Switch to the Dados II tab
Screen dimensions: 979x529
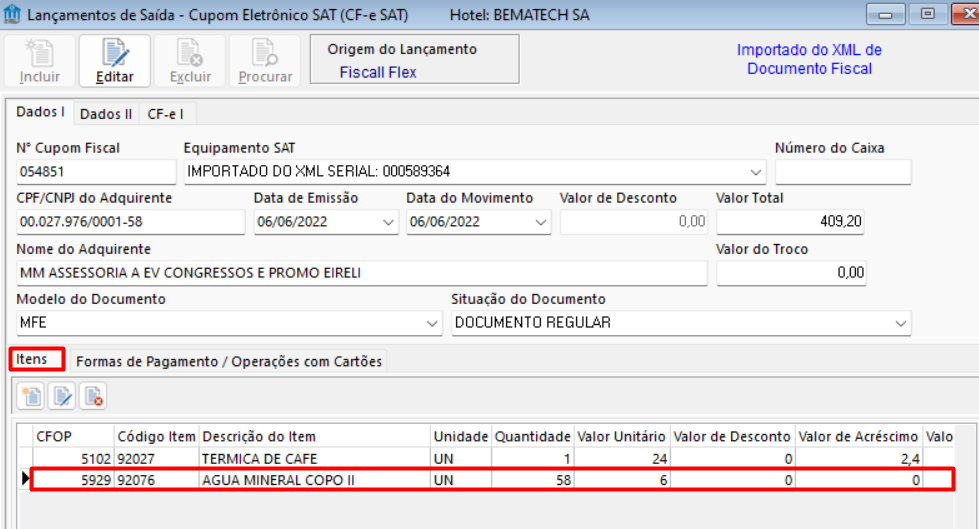tap(106, 114)
